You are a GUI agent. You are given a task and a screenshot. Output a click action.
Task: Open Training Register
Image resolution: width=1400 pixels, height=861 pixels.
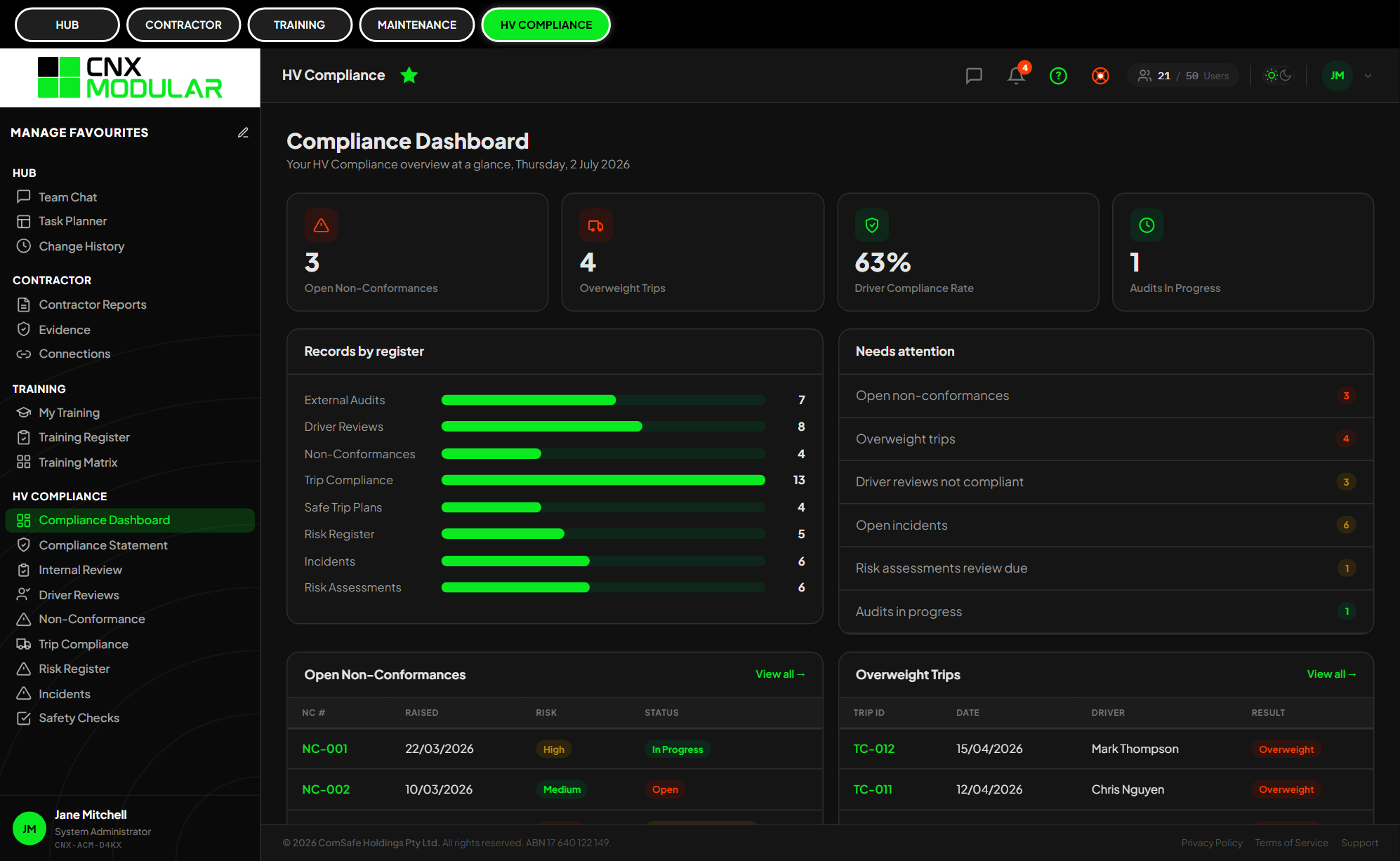(130, 438)
